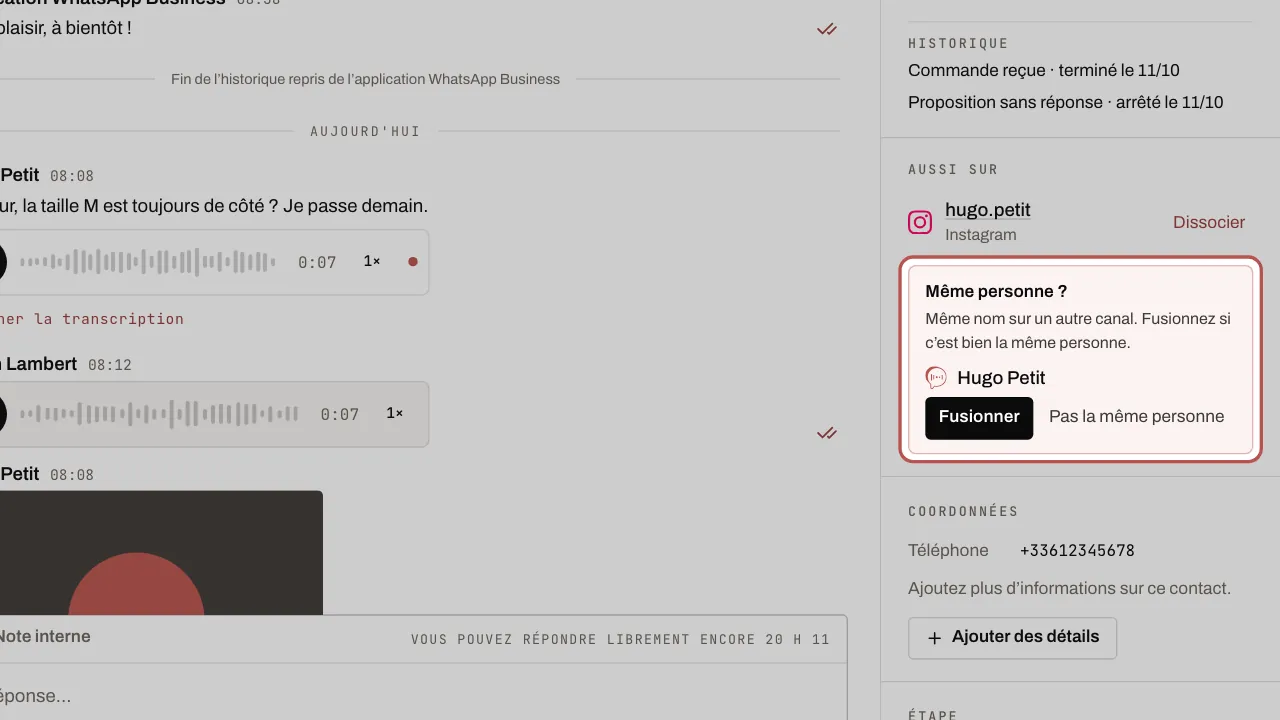The image size is (1280, 720).
Task: Click the phone number +33612345678
Action: tap(1077, 551)
